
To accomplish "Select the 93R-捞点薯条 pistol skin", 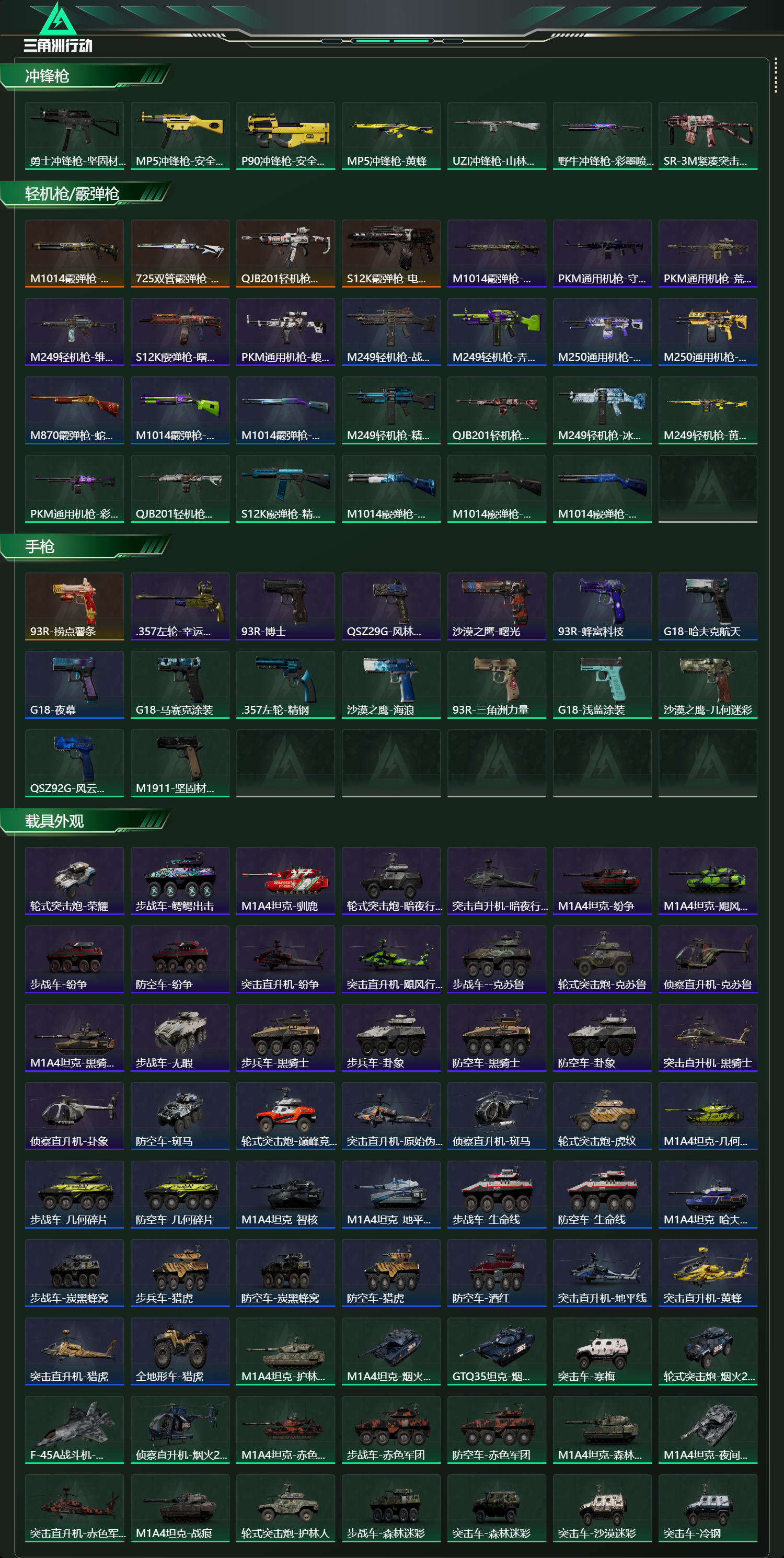I will [x=74, y=606].
